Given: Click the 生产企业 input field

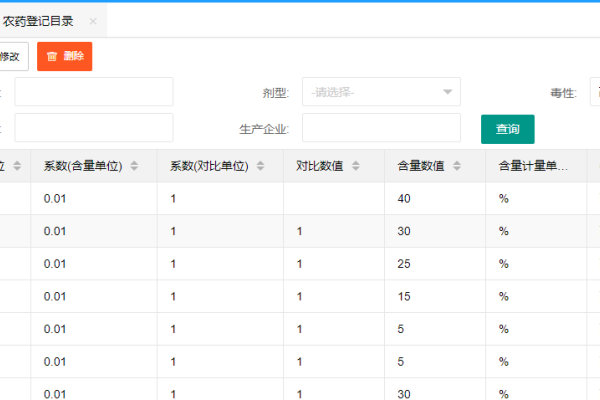Looking at the screenshot, I should pos(381,128).
